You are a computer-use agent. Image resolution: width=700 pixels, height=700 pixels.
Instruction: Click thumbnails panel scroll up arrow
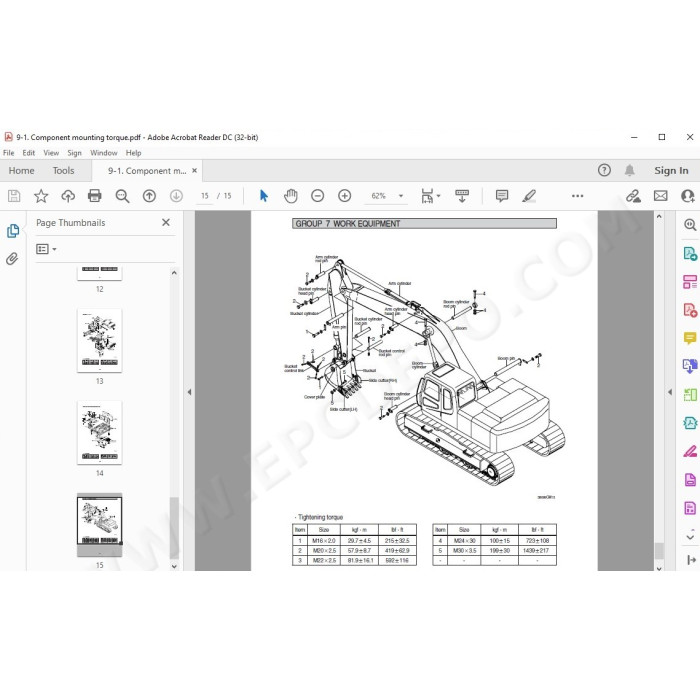coord(174,272)
